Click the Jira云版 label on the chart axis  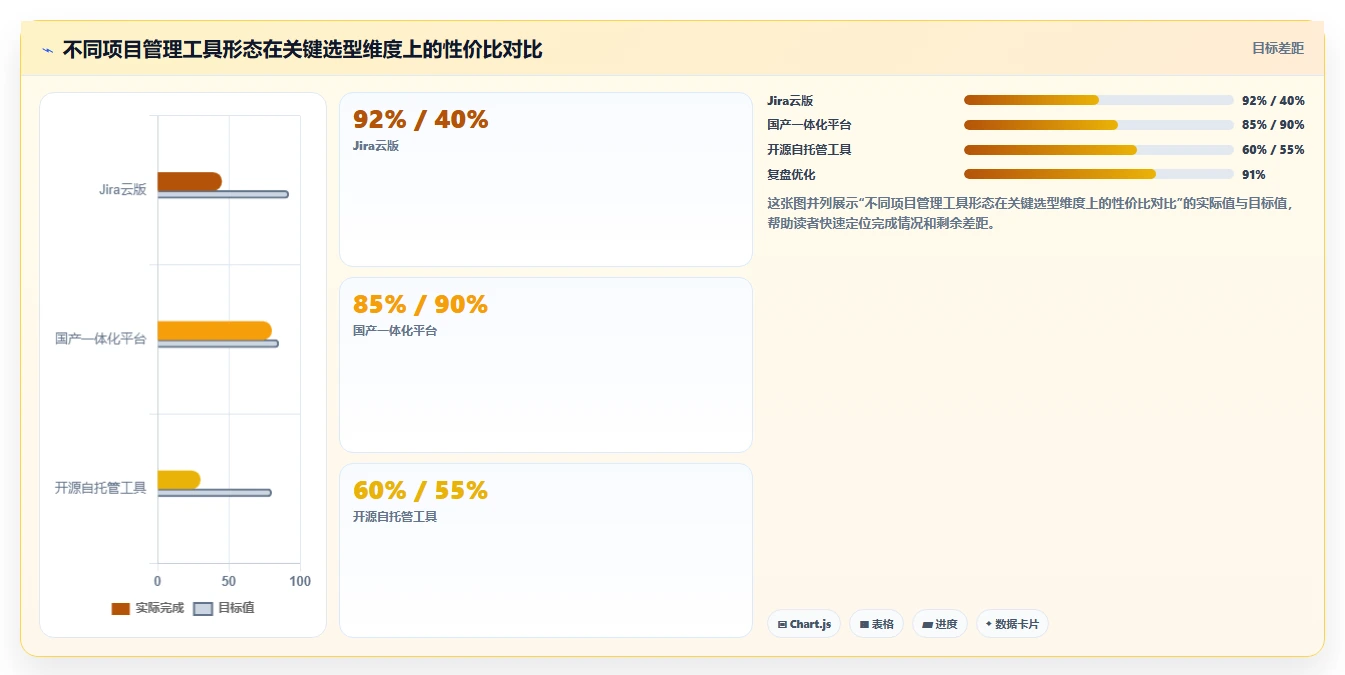coord(123,190)
